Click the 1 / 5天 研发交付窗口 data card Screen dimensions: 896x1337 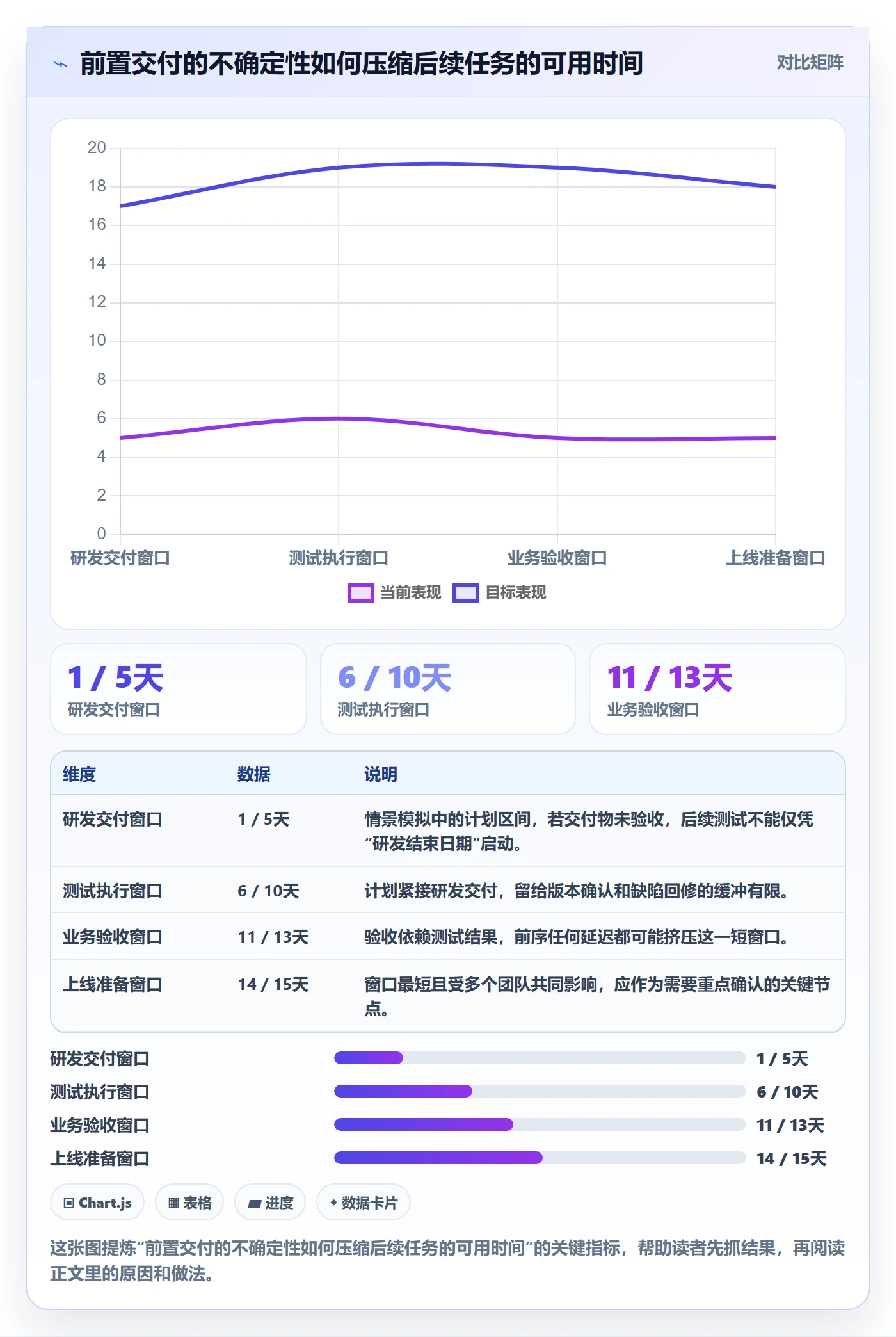pos(179,689)
